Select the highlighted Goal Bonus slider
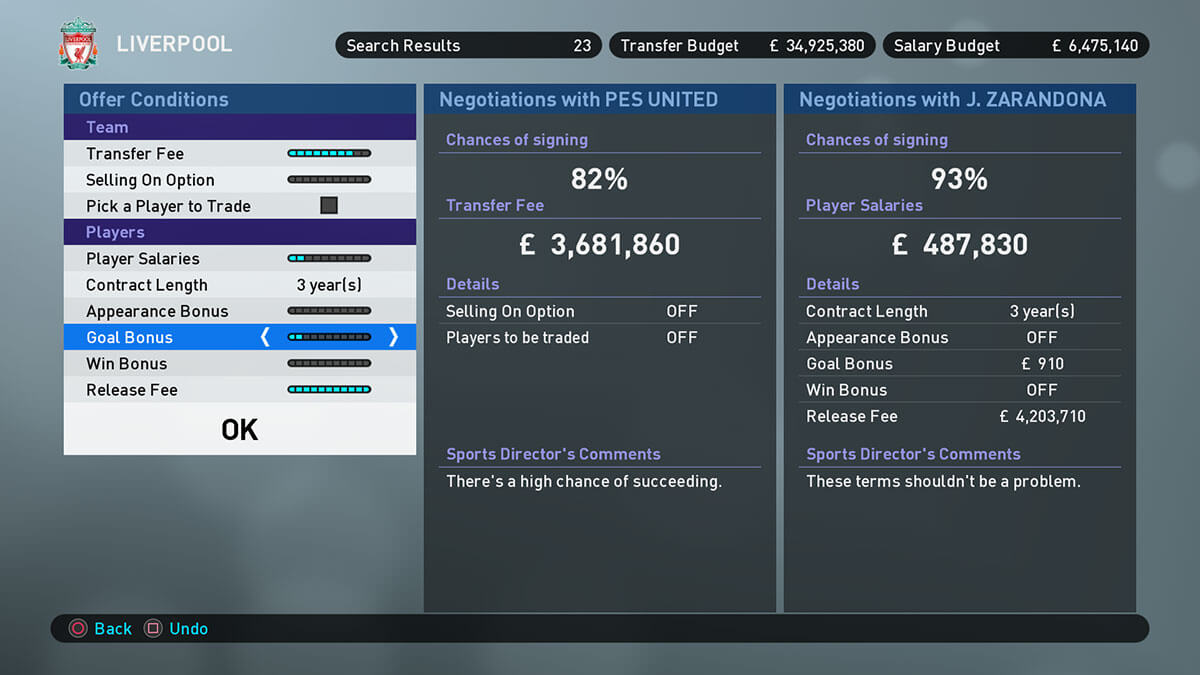 (329, 338)
